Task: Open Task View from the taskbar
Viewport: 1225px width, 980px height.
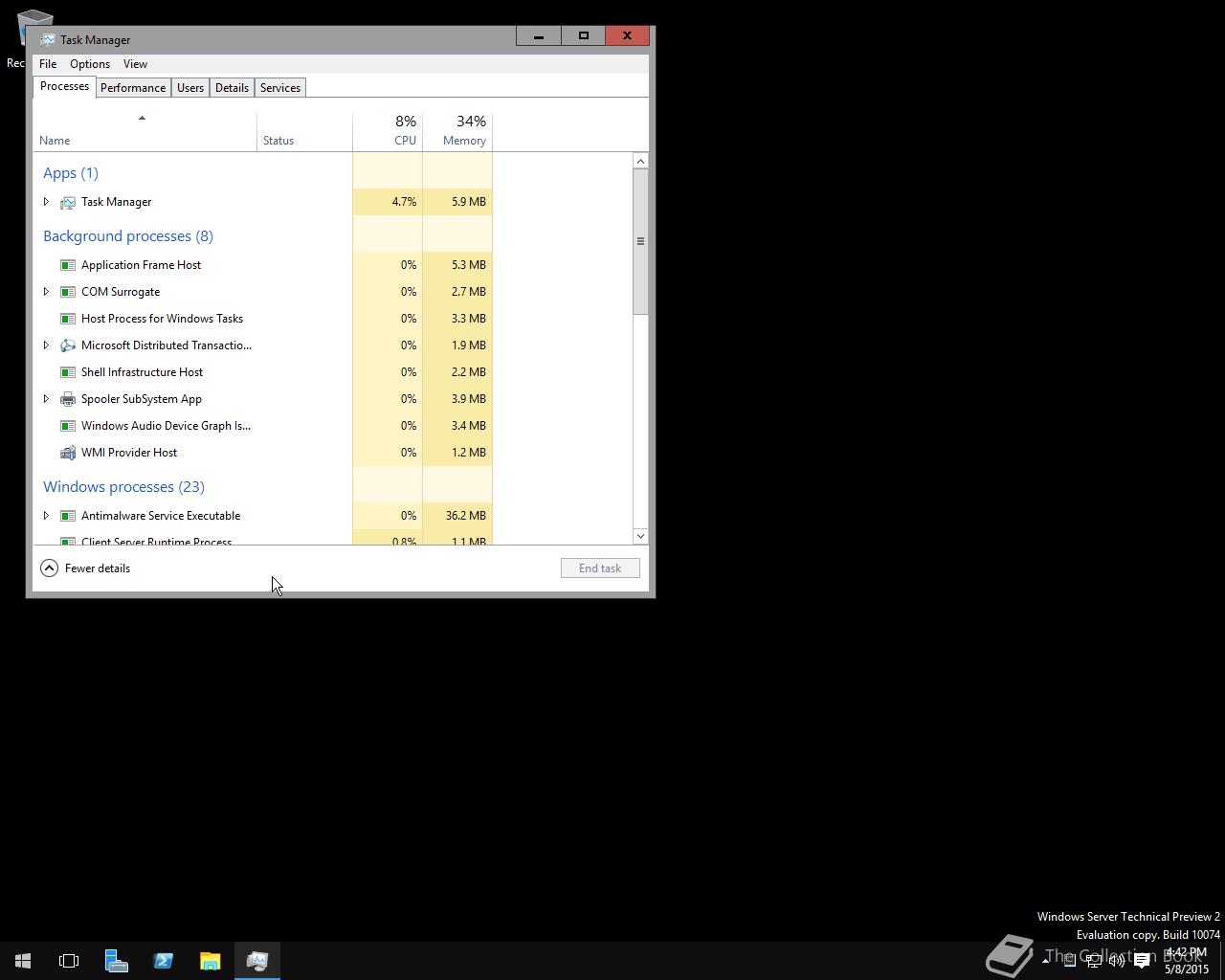Action: (x=69, y=961)
